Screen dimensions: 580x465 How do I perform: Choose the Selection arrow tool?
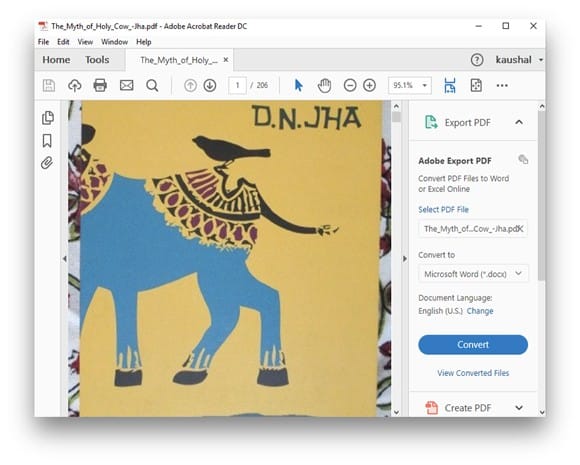pos(299,85)
